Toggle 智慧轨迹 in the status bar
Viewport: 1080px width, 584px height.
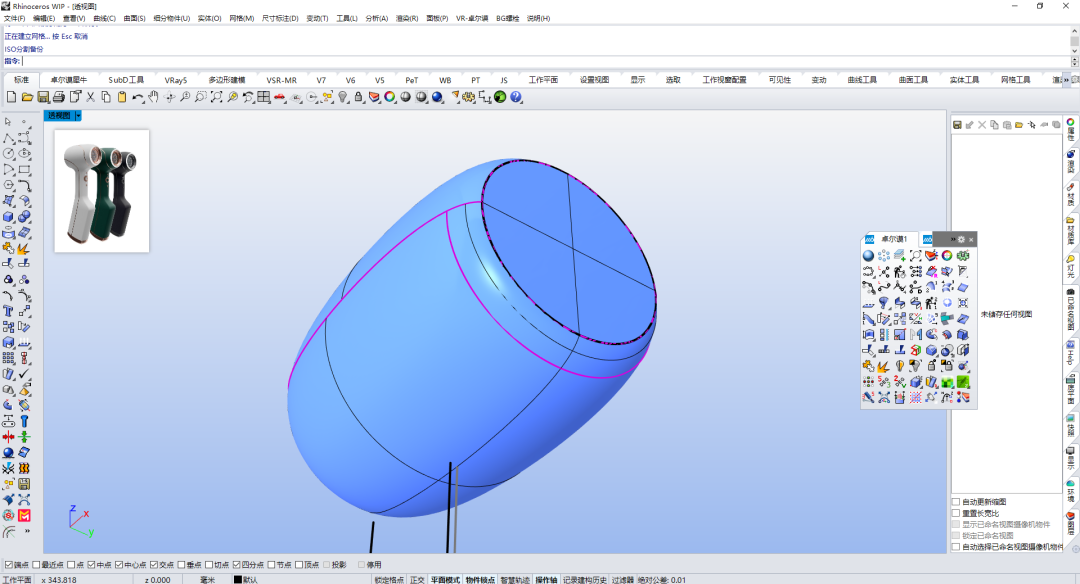(x=515, y=580)
